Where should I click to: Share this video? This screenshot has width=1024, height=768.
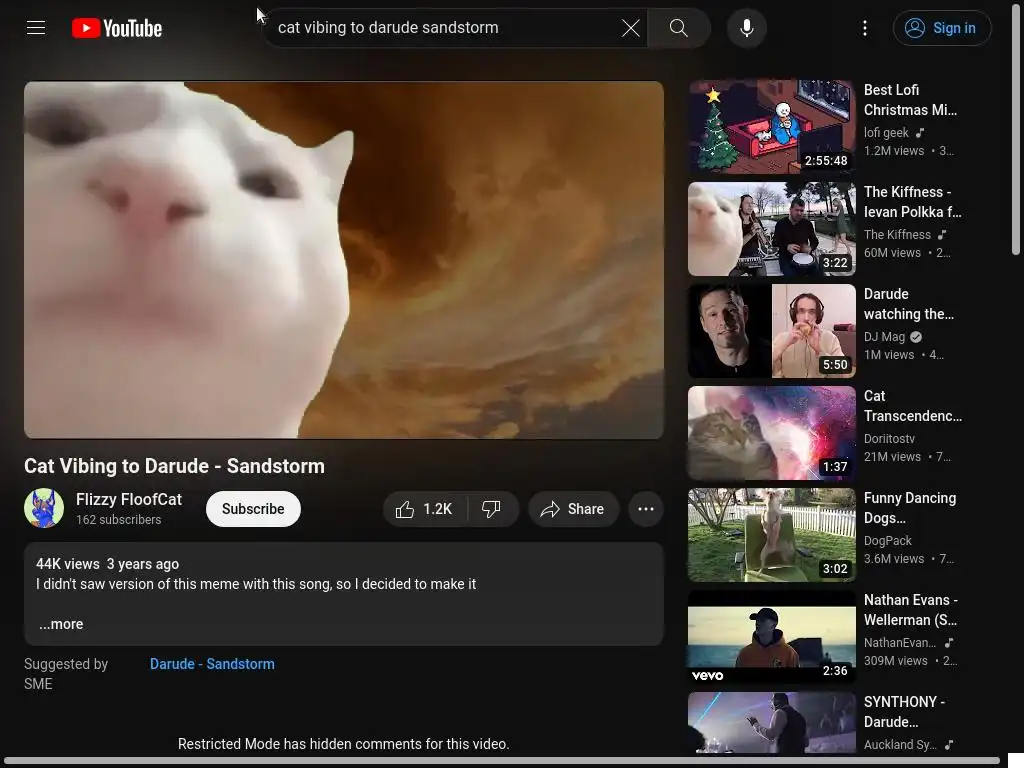573,509
